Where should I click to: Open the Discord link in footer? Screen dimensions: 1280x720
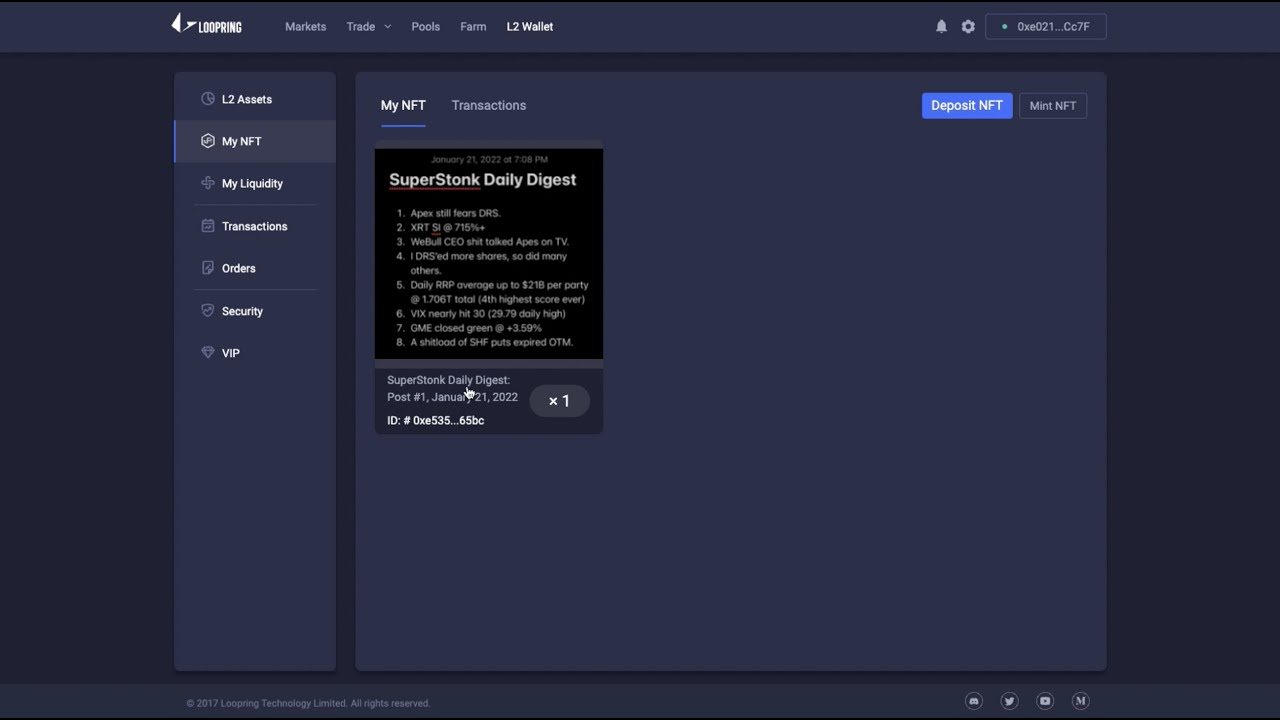[x=974, y=701]
